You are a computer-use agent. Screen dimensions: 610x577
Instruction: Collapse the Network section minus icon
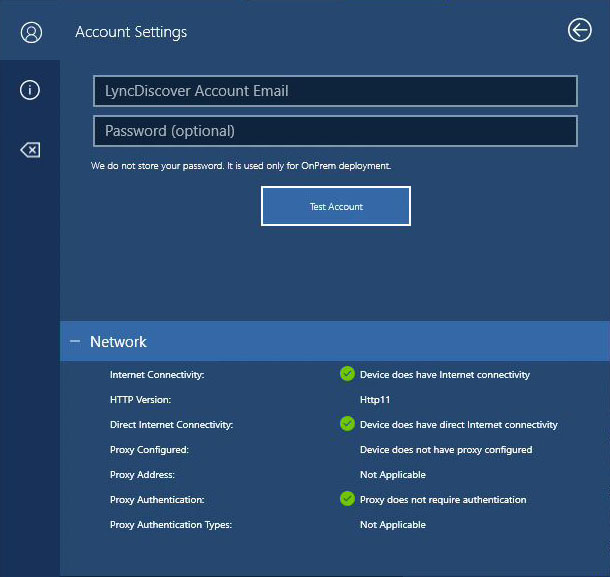click(x=75, y=341)
